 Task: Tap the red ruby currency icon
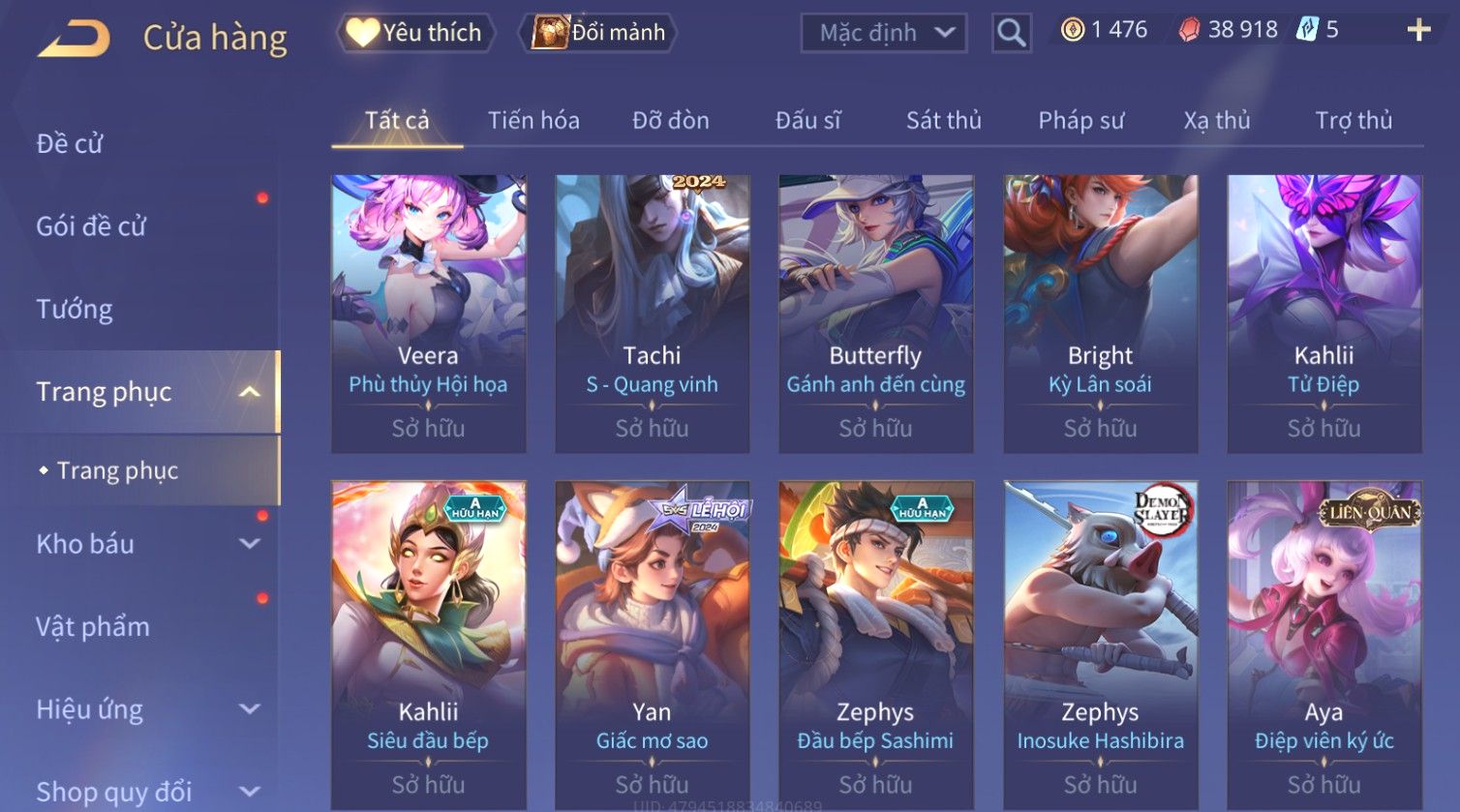[1189, 30]
